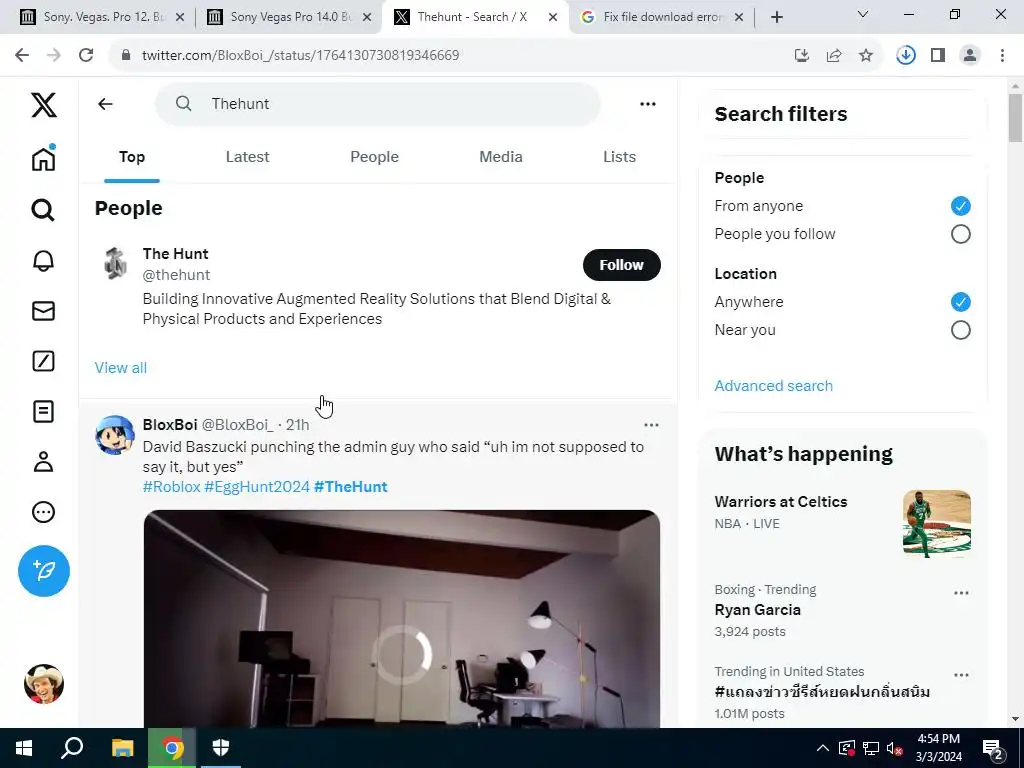
Task: Click browser back arrow button
Action: coord(22,55)
